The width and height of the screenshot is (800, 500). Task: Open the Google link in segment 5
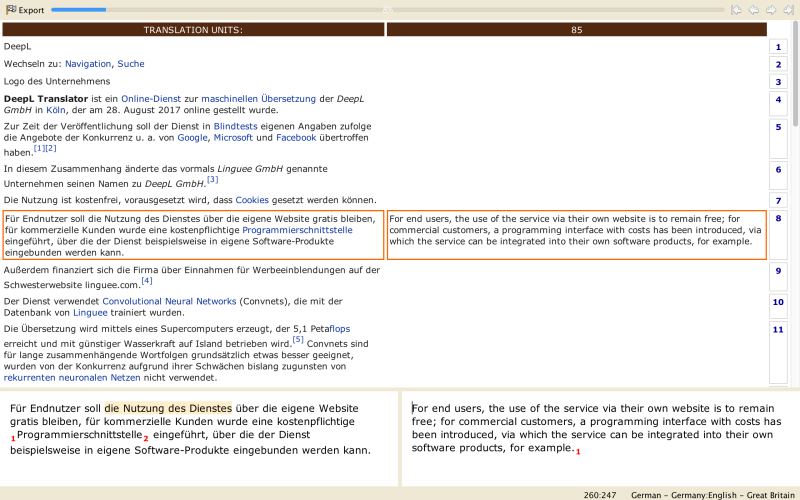pos(192,138)
